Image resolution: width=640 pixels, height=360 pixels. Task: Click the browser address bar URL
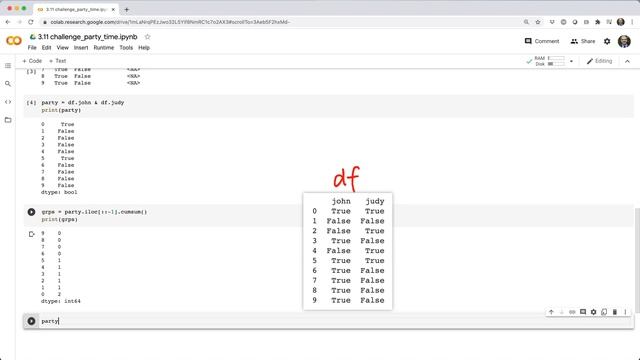click(x=170, y=22)
